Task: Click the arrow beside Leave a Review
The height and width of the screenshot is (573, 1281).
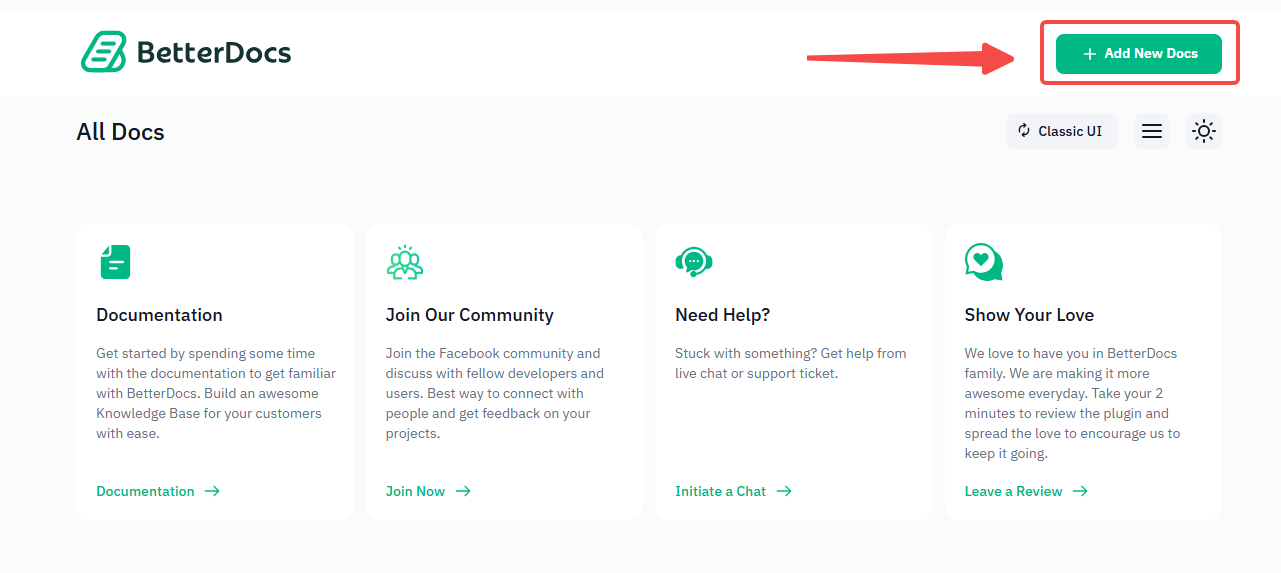Action: pos(1080,491)
